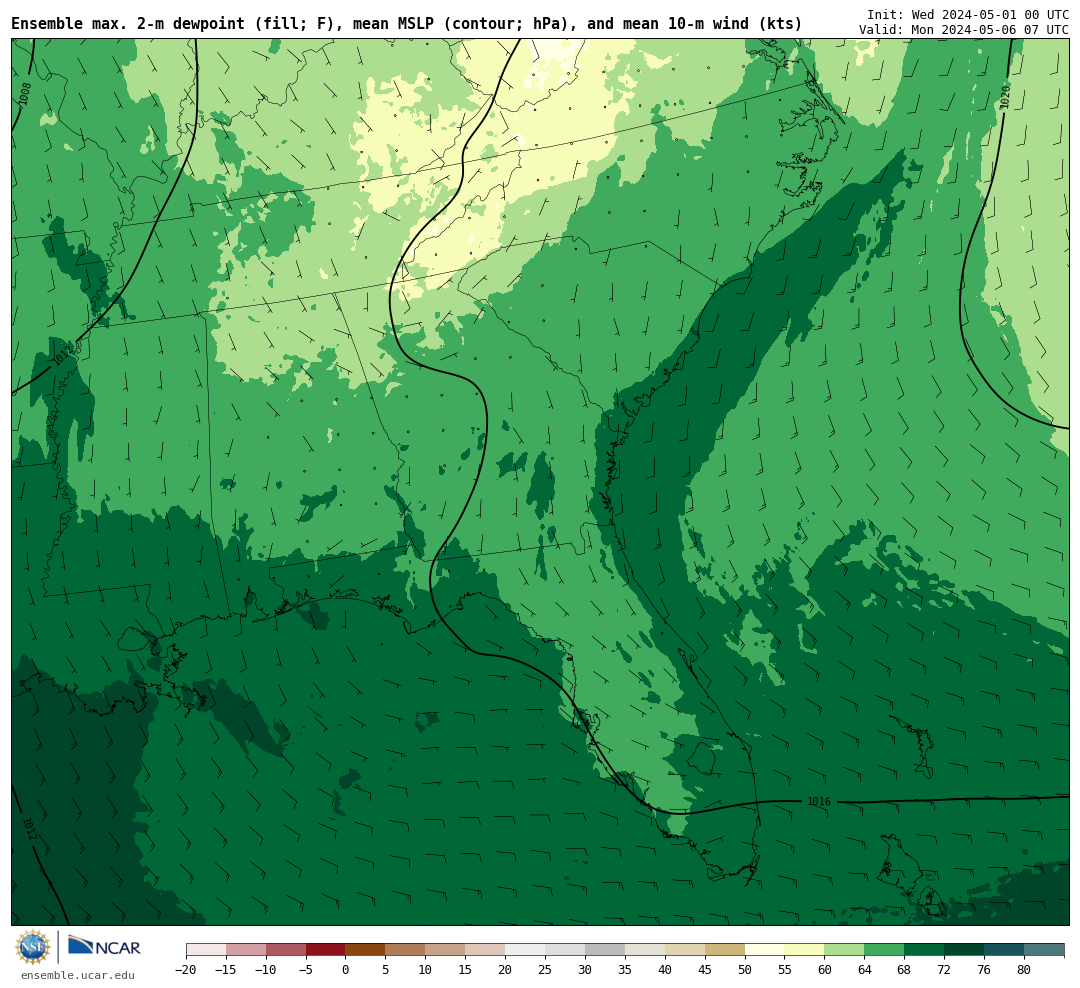Select the dark green 72 to 76 swatch
Image resolution: width=1080 pixels, height=988 pixels.
click(964, 949)
